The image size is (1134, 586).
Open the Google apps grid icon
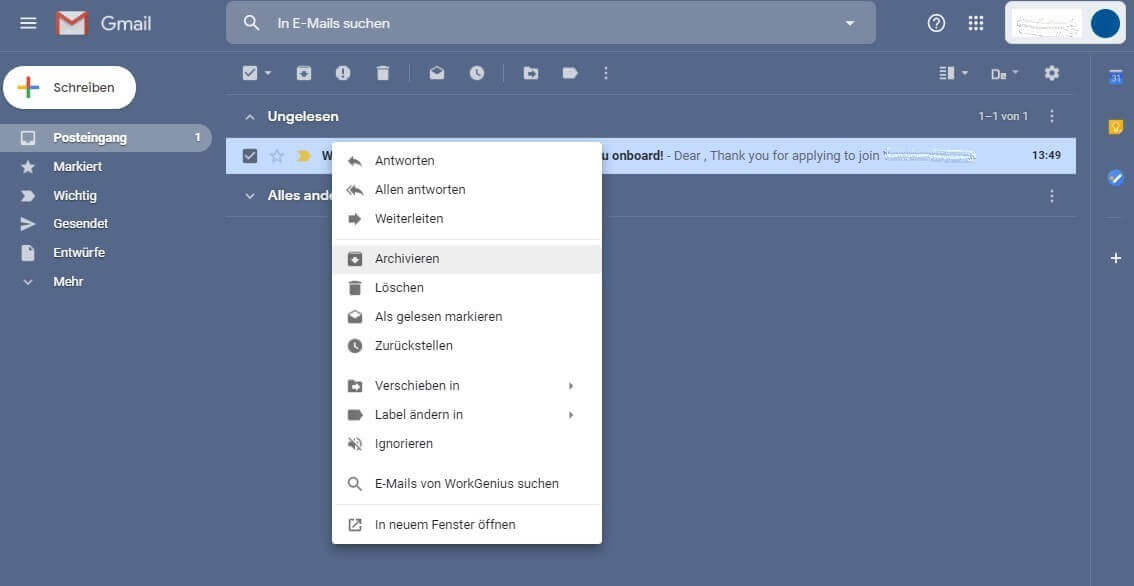(x=976, y=23)
